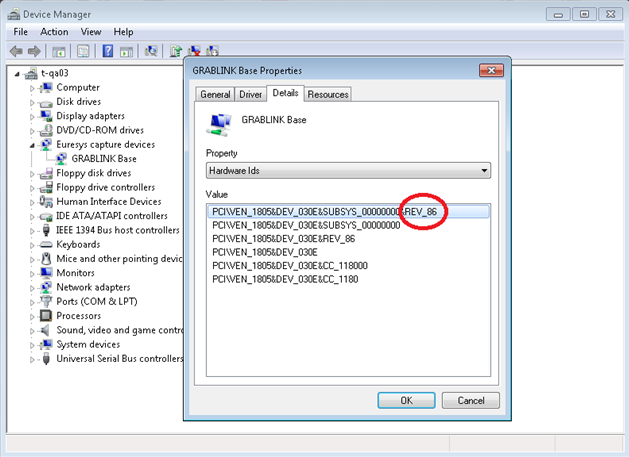Switch to the Driver tab
The width and height of the screenshot is (629, 457).
pos(250,94)
